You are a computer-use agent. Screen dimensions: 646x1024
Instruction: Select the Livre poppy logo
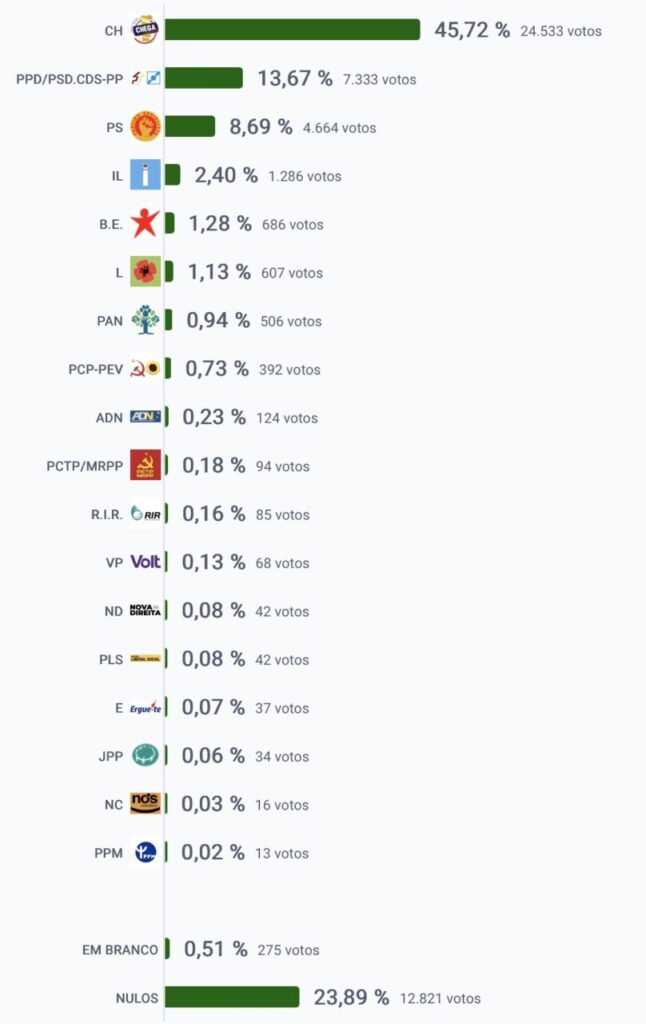(x=145, y=272)
